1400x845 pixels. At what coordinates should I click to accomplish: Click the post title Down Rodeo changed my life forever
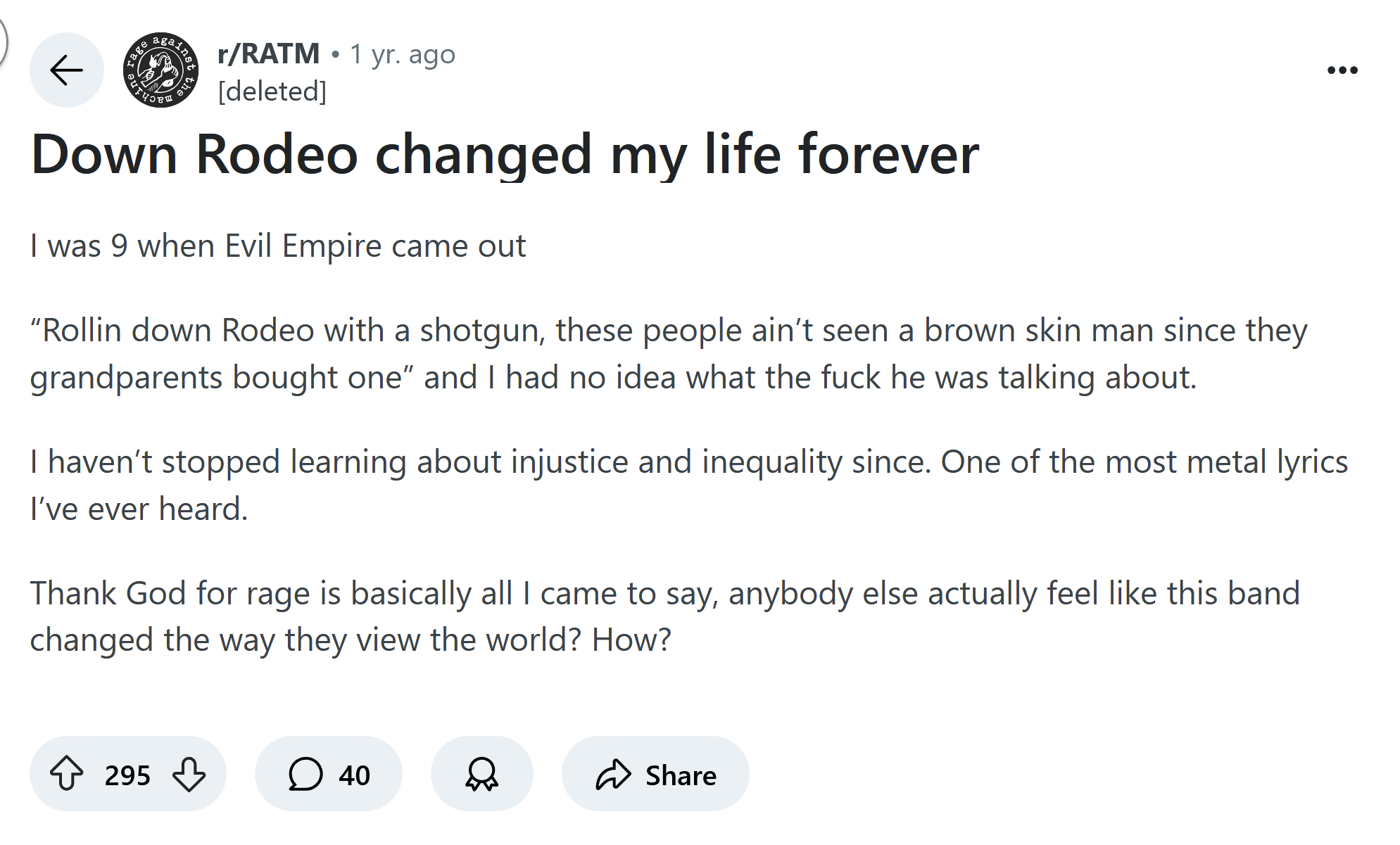coord(505,154)
